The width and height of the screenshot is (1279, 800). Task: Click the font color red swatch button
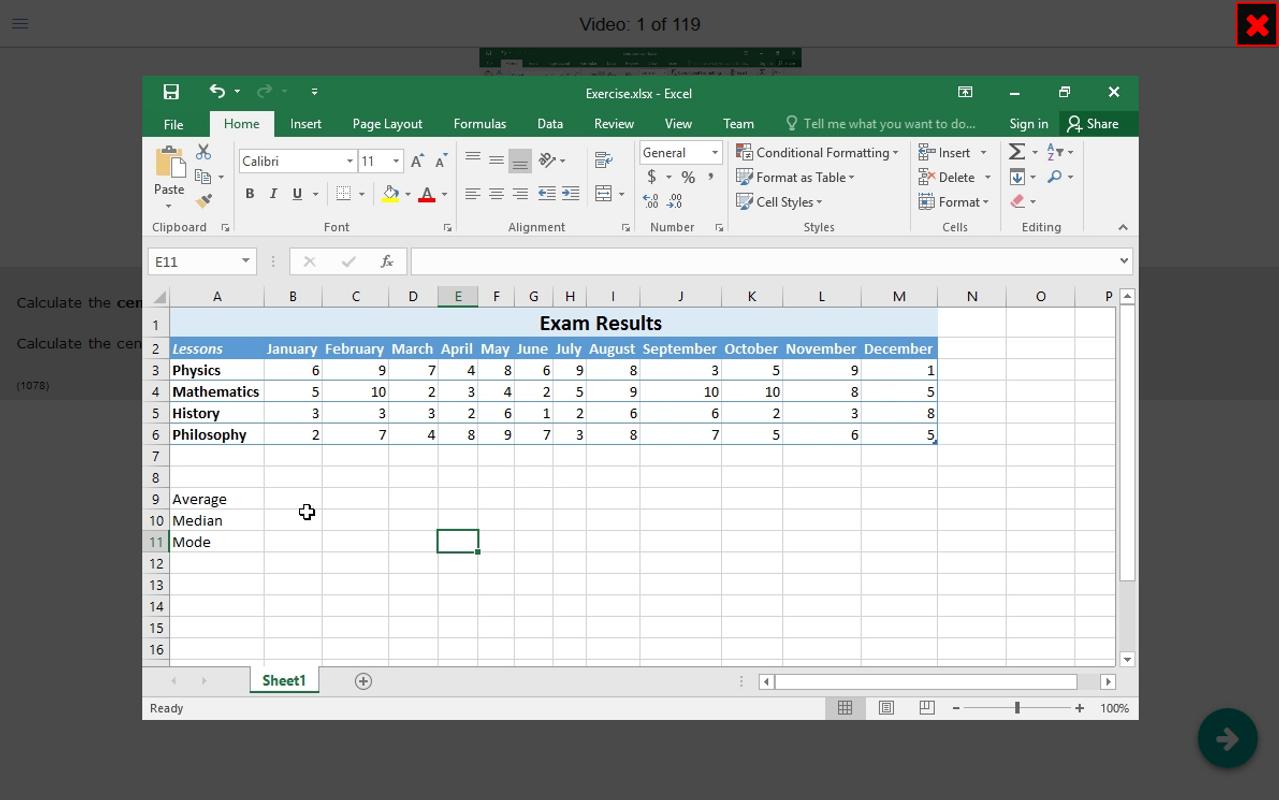427,194
